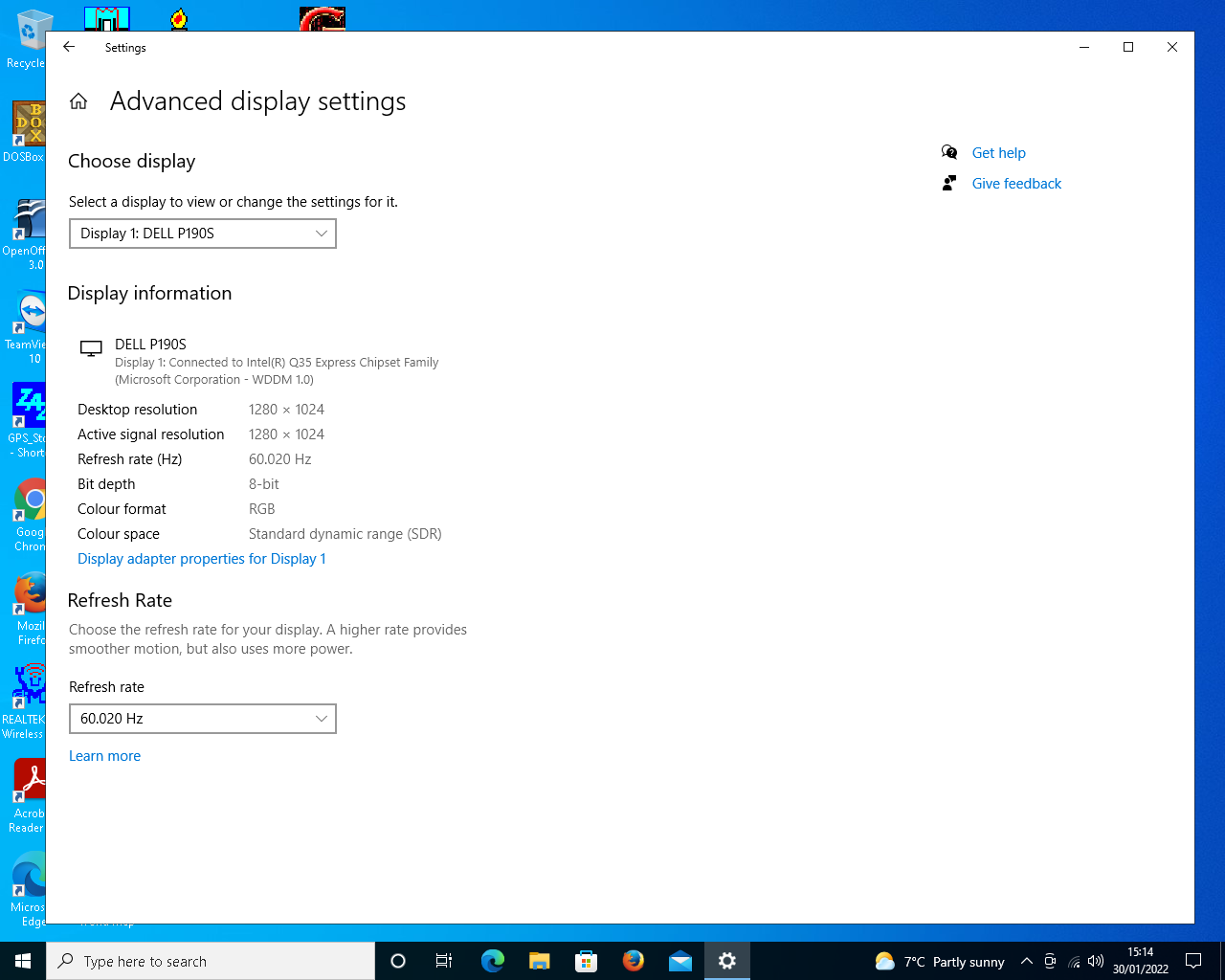Open Task View on the taskbar
The image size is (1225, 980).
pos(444,961)
